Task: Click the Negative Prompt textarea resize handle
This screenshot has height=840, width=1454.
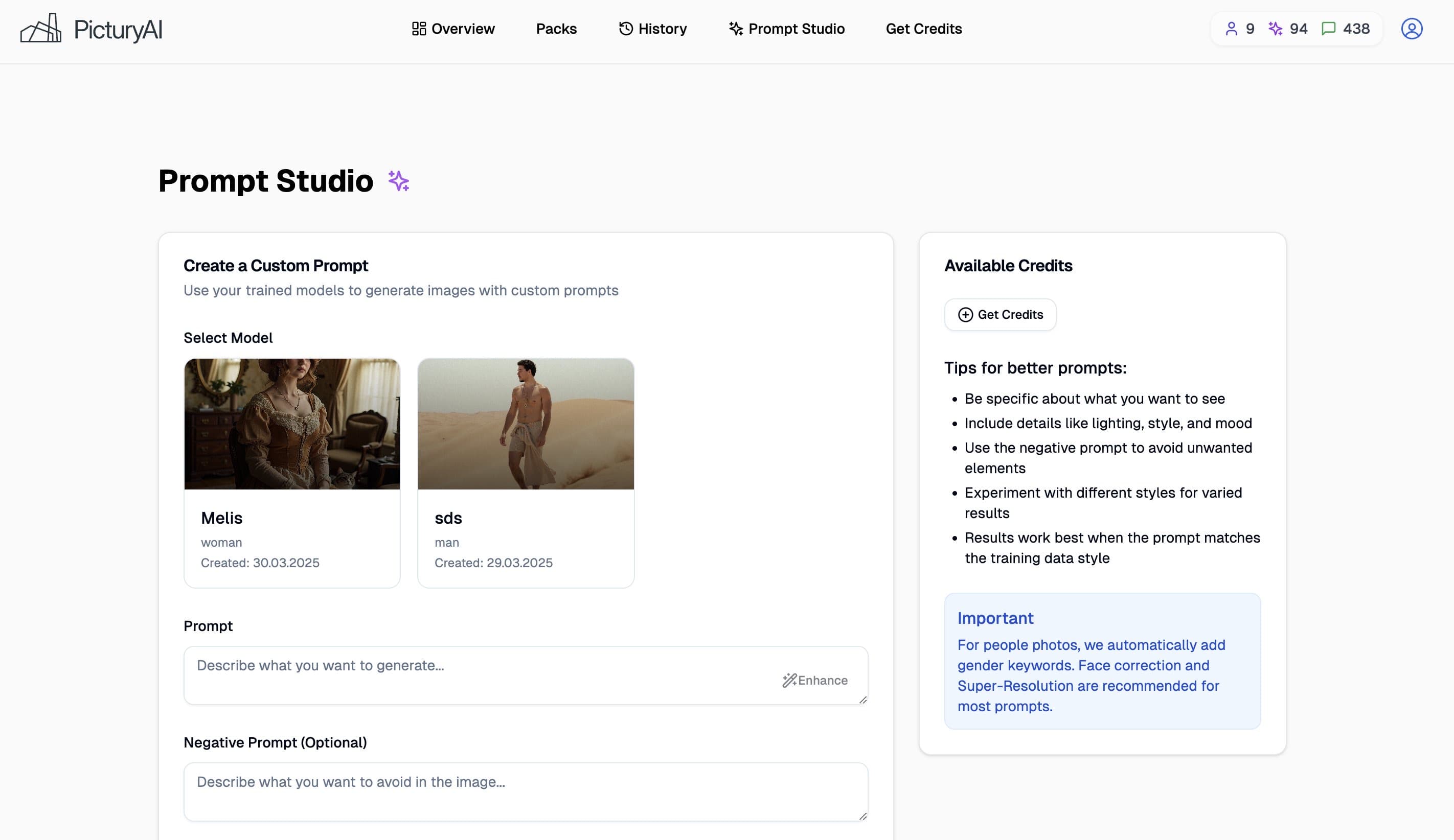Action: point(862,816)
